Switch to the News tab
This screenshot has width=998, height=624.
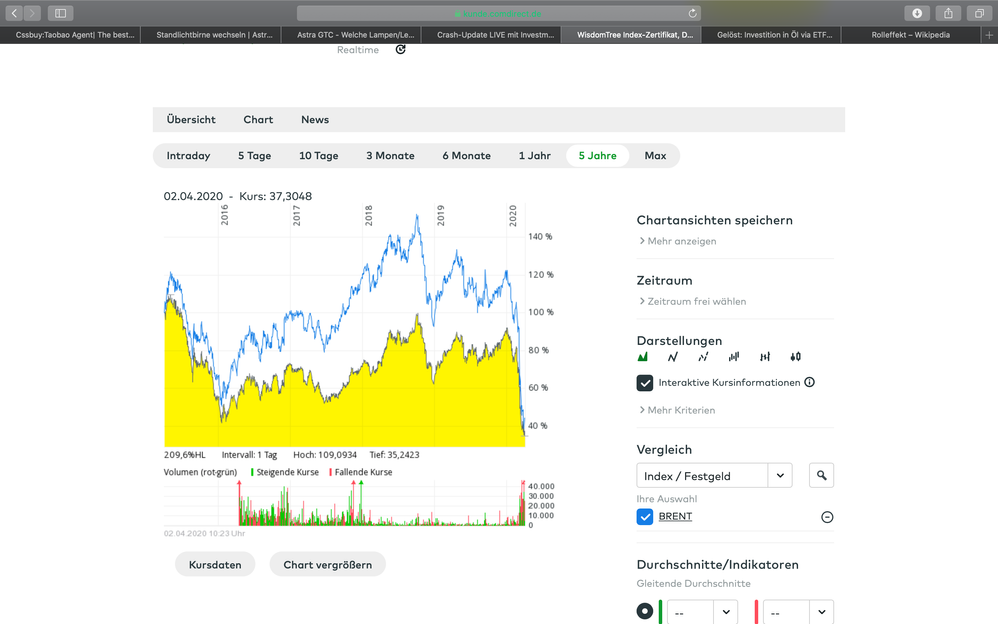pyautogui.click(x=315, y=120)
